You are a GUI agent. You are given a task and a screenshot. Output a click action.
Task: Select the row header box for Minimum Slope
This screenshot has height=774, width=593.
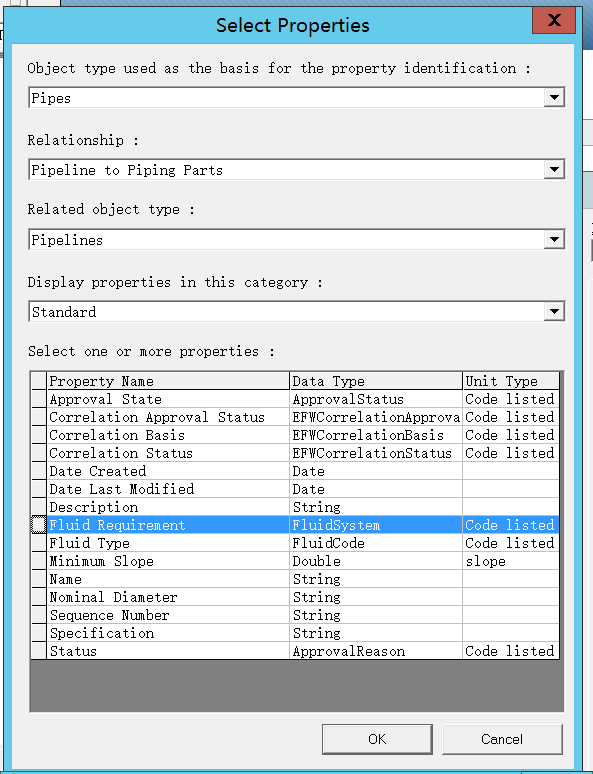click(39, 561)
